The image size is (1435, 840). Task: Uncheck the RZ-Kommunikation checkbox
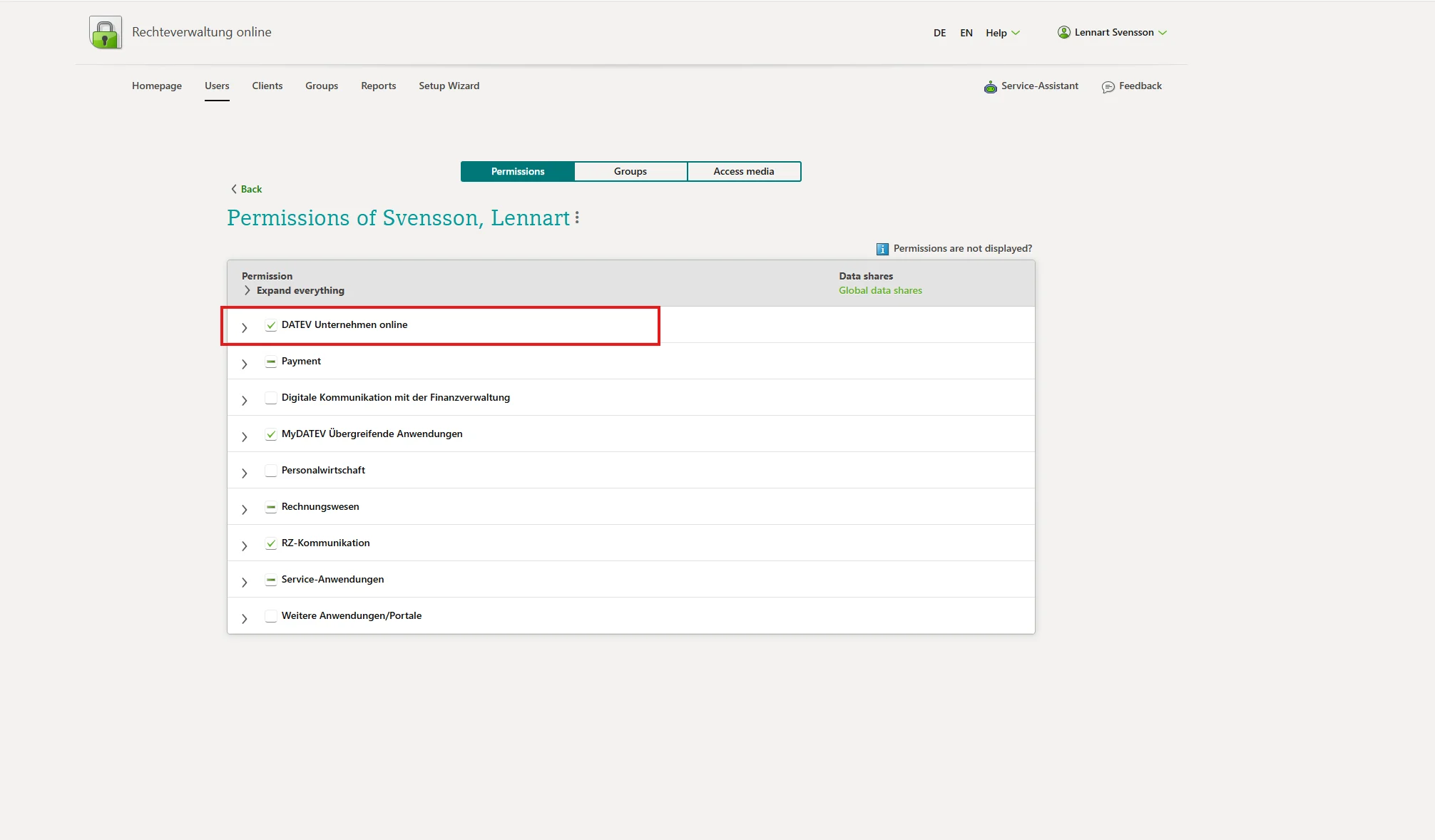(271, 543)
